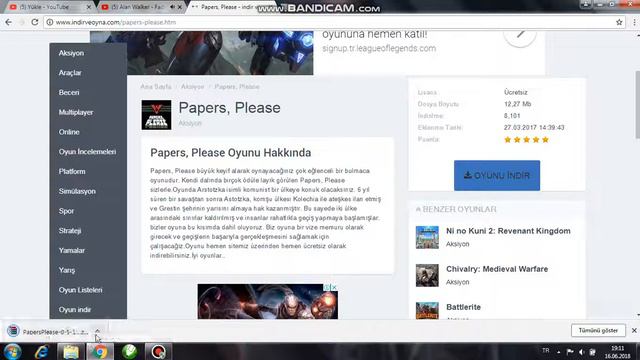
Task: Open Spor category in sidebar
Action: coord(66,211)
